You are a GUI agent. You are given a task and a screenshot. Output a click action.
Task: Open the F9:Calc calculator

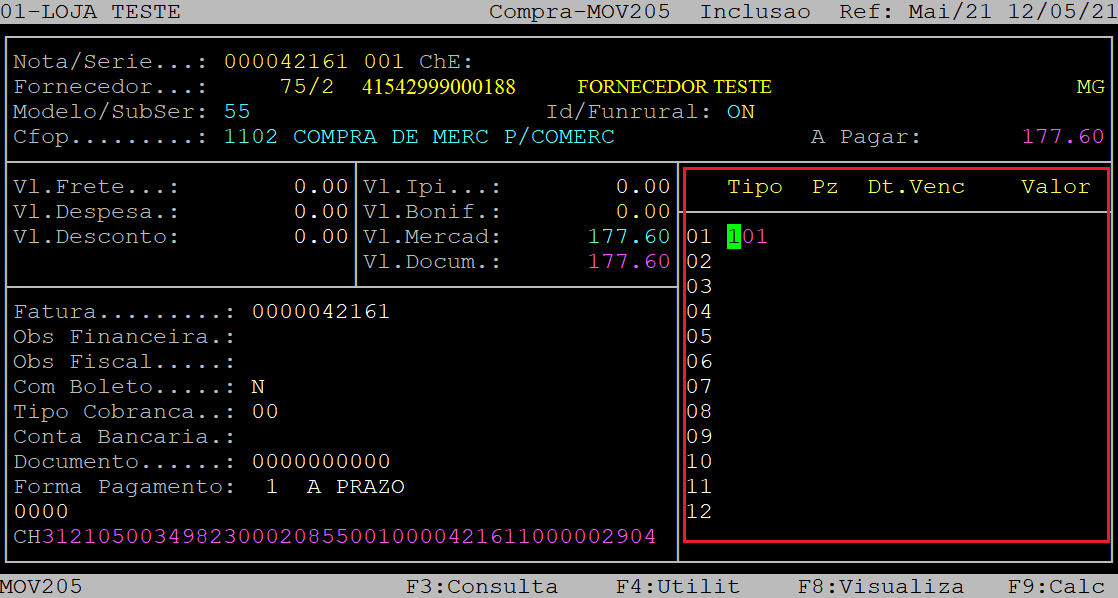click(x=1056, y=587)
